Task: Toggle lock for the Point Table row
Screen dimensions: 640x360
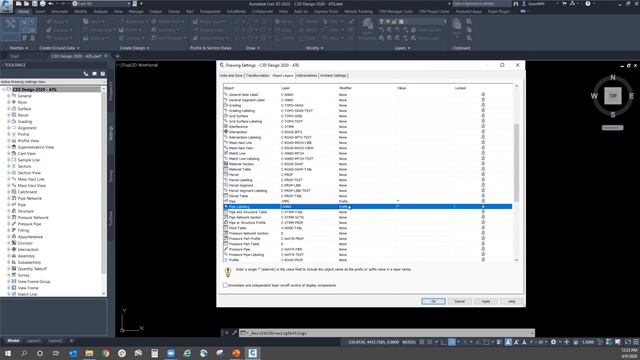Action: coord(483,228)
